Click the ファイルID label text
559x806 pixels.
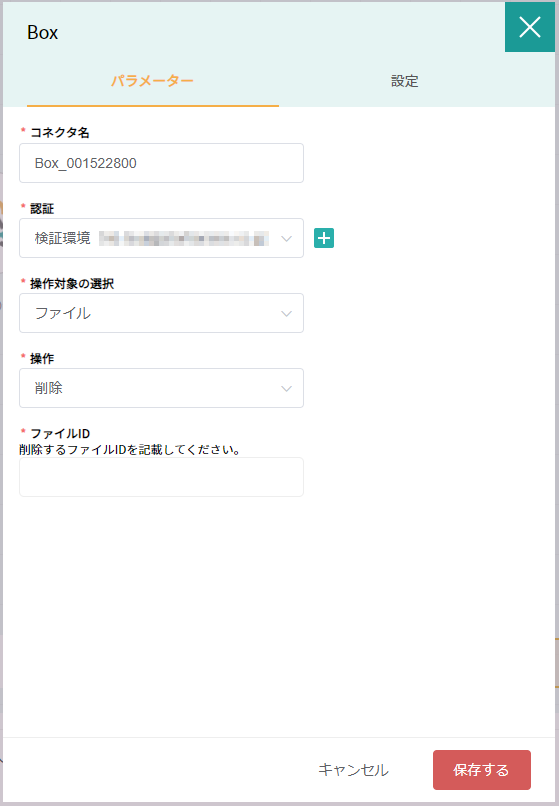pos(60,434)
